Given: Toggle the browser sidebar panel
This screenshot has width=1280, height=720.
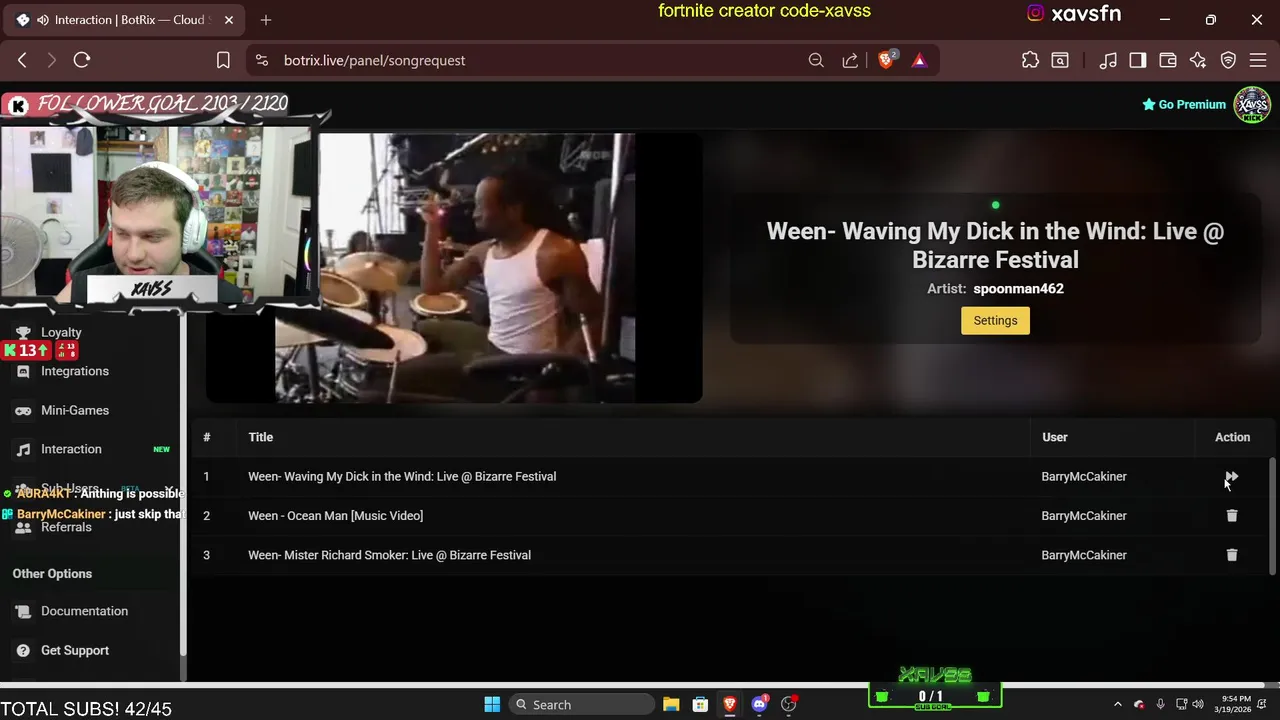Looking at the screenshot, I should pos(1138,60).
